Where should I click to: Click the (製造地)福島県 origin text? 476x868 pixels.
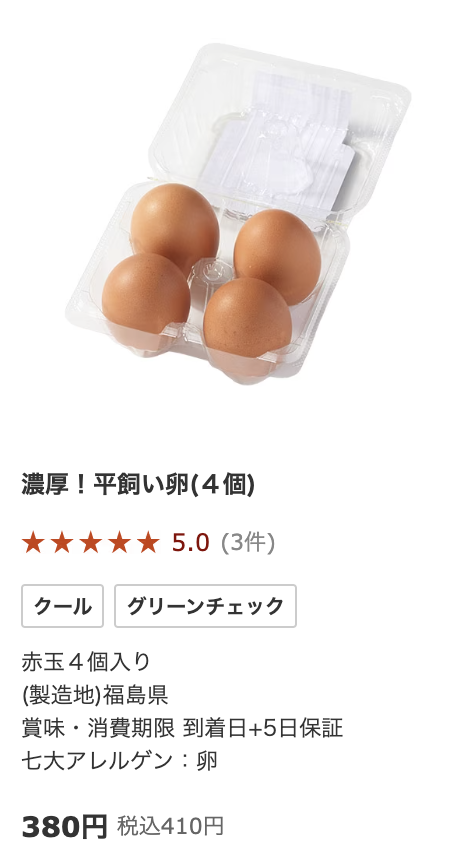click(95, 695)
